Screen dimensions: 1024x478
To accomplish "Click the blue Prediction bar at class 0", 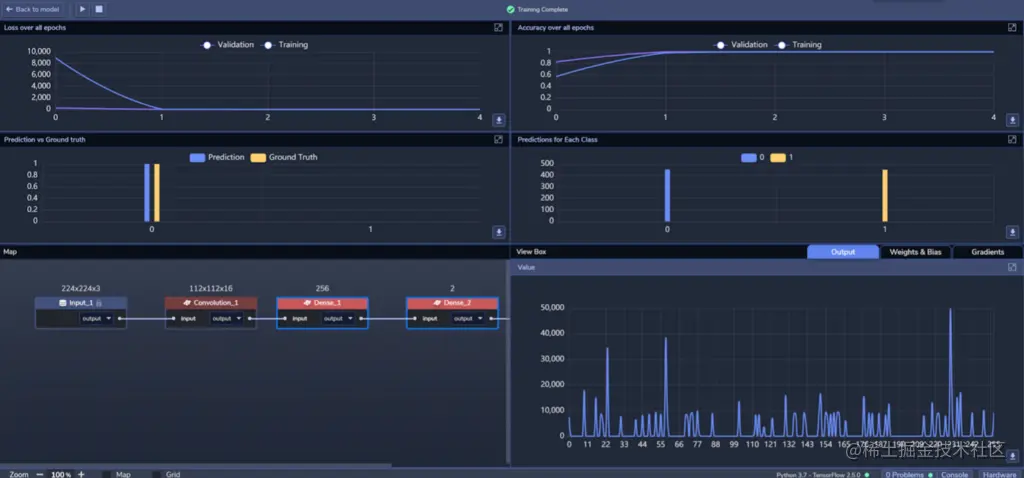I will (x=147, y=193).
